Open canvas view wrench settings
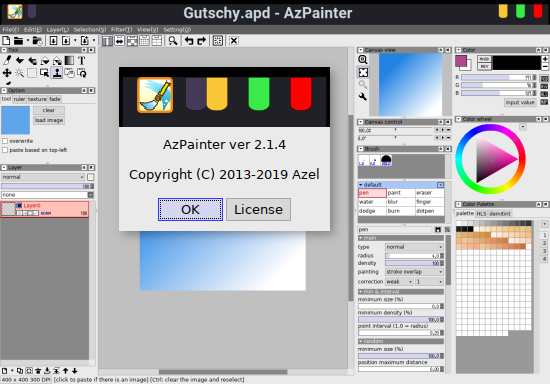 (x=363, y=97)
